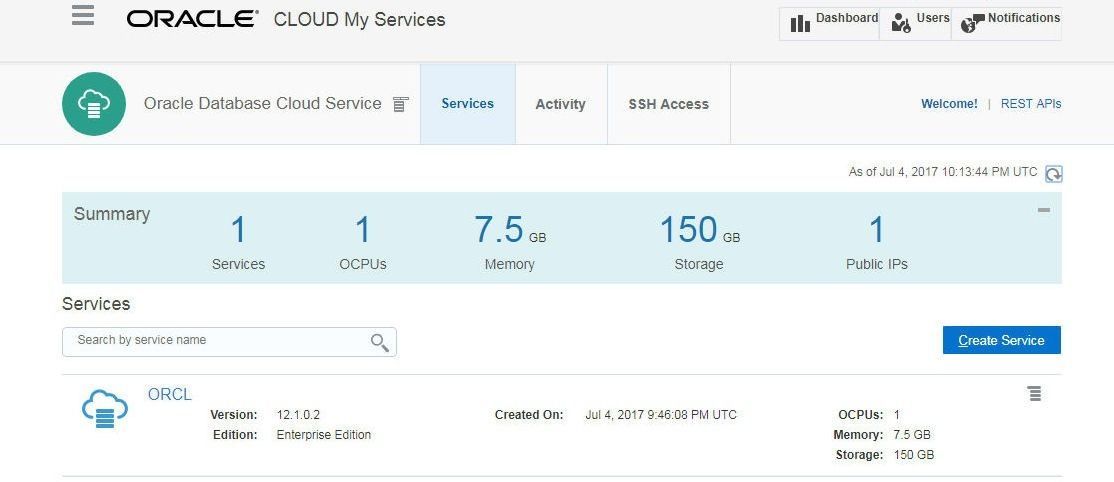Click the Oracle Database Cloud Service title
Viewport: 1114px width, 482px height.
(263, 104)
